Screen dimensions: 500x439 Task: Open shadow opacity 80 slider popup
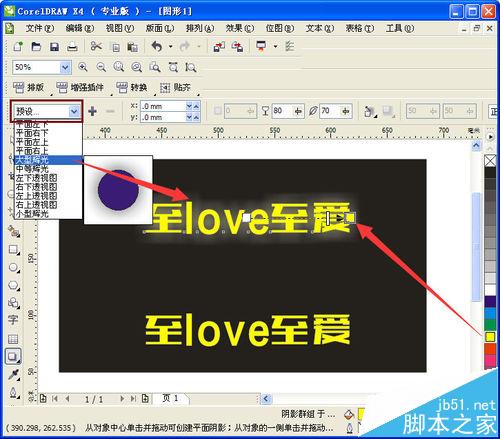coord(298,111)
